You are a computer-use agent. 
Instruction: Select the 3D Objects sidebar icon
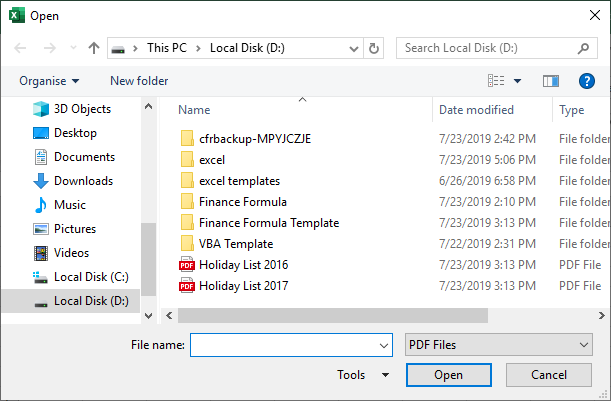tap(41, 109)
